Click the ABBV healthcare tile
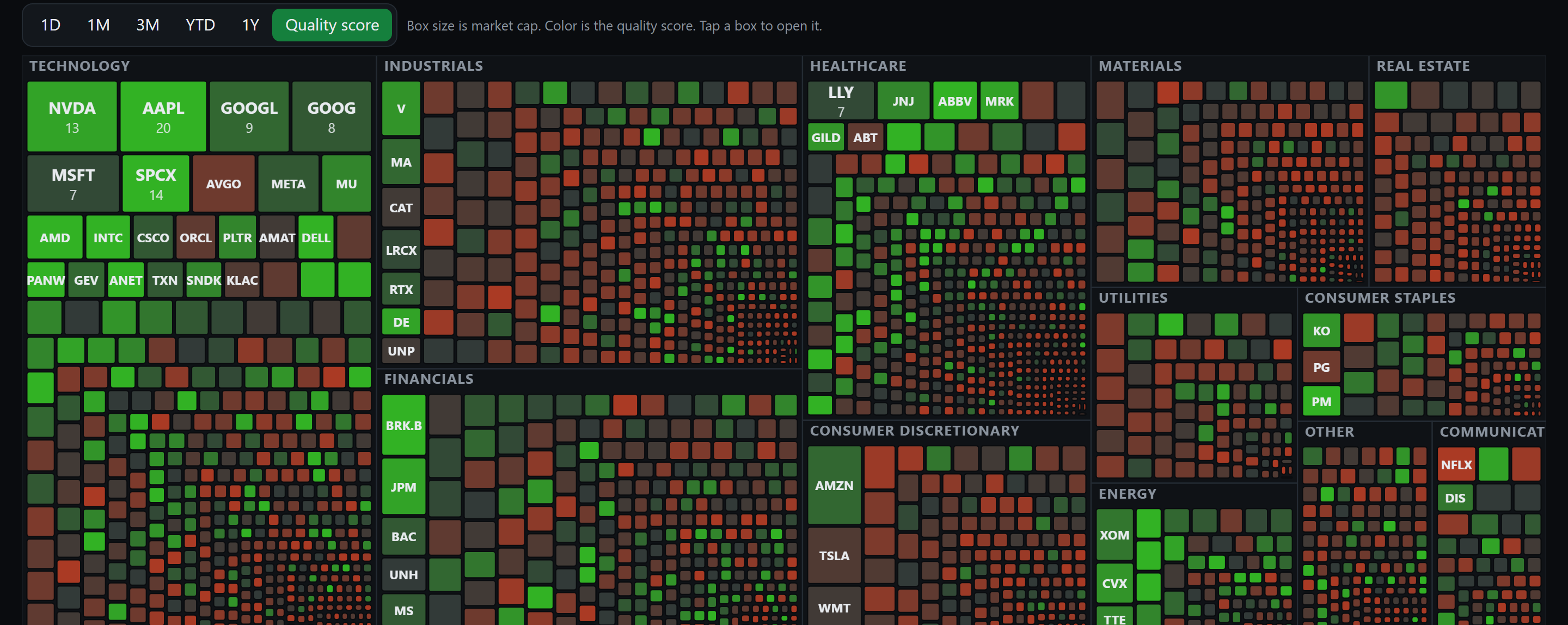Image resolution: width=1568 pixels, height=625 pixels. [x=954, y=100]
